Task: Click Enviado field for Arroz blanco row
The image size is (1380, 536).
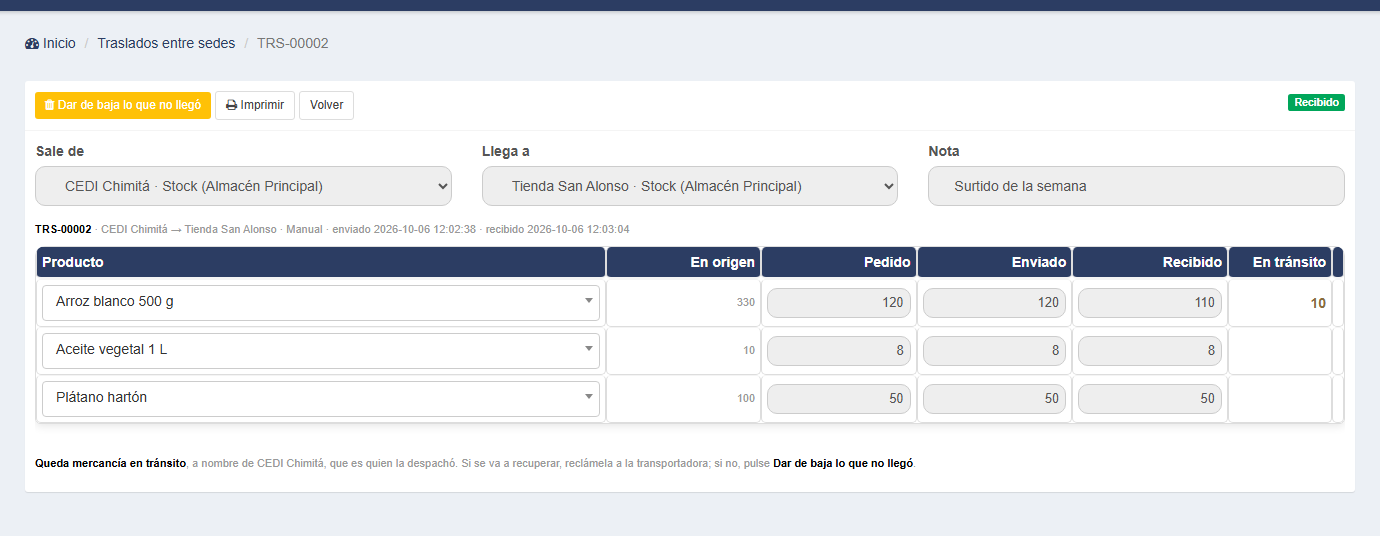Action: (994, 303)
